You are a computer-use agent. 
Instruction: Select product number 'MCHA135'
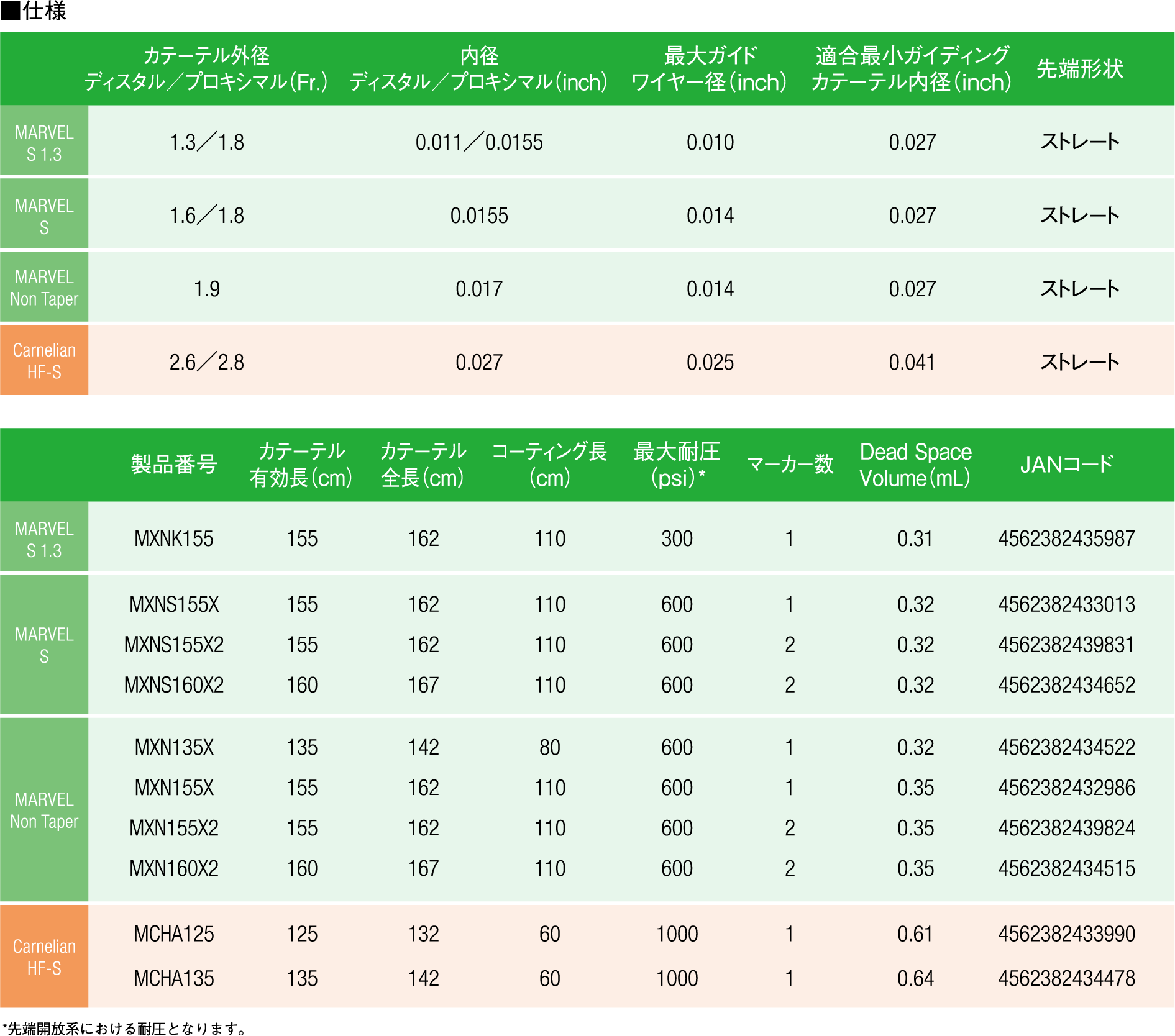tap(174, 979)
